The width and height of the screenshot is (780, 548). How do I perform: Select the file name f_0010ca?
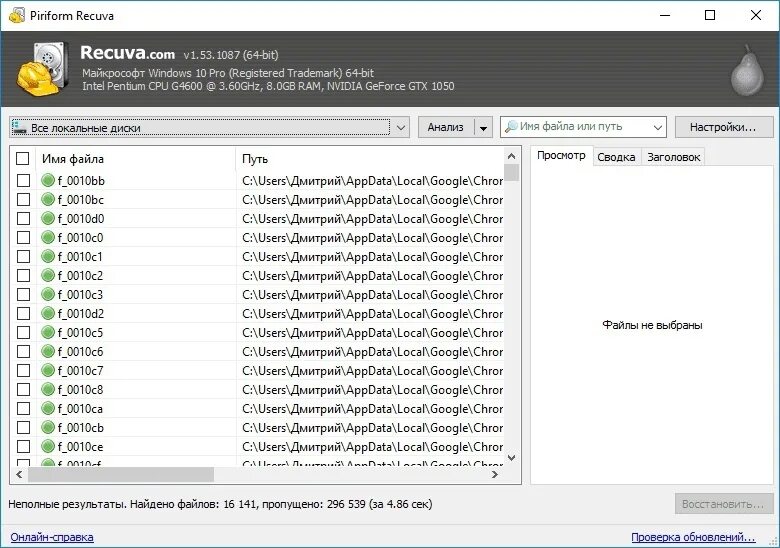pyautogui.click(x=80, y=409)
